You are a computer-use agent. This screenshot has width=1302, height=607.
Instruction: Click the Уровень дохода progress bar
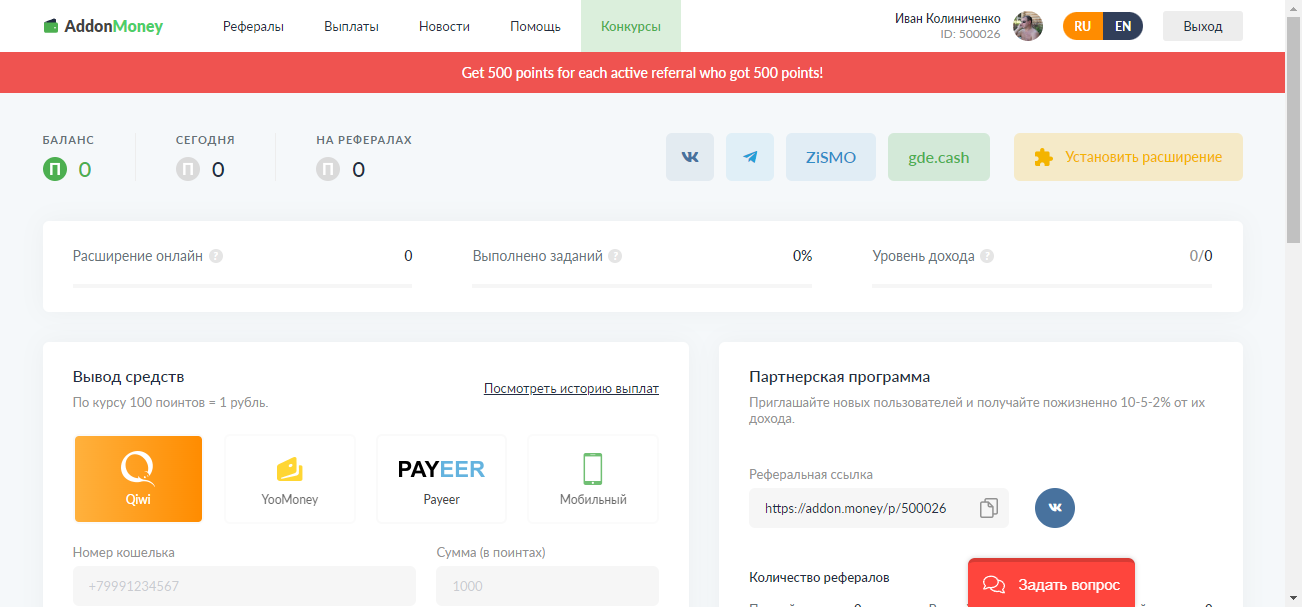click(x=1042, y=286)
